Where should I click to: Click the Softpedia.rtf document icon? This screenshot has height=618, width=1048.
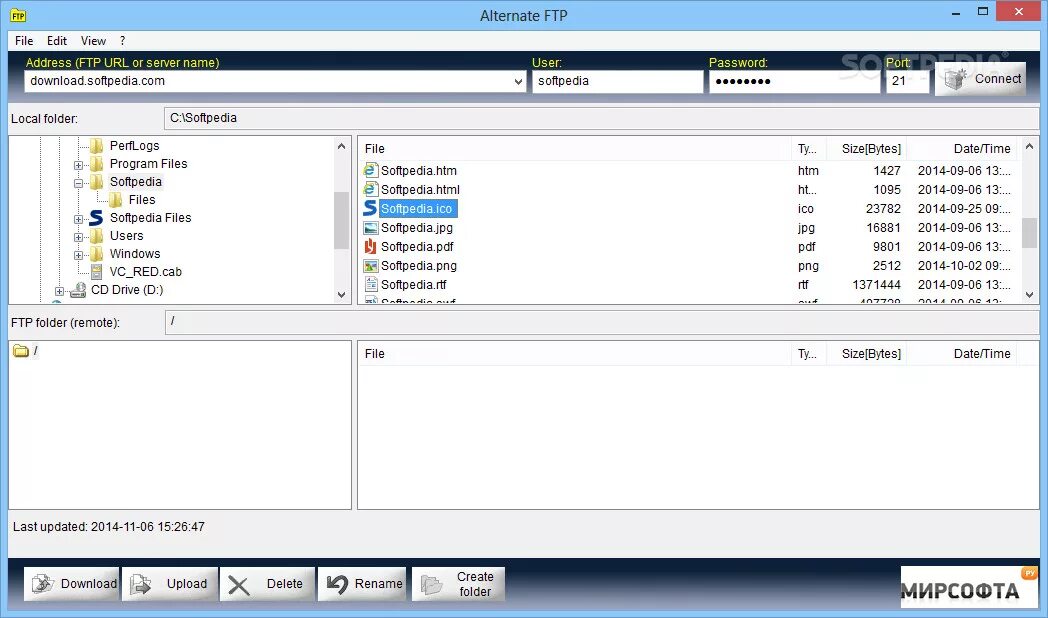pos(370,285)
